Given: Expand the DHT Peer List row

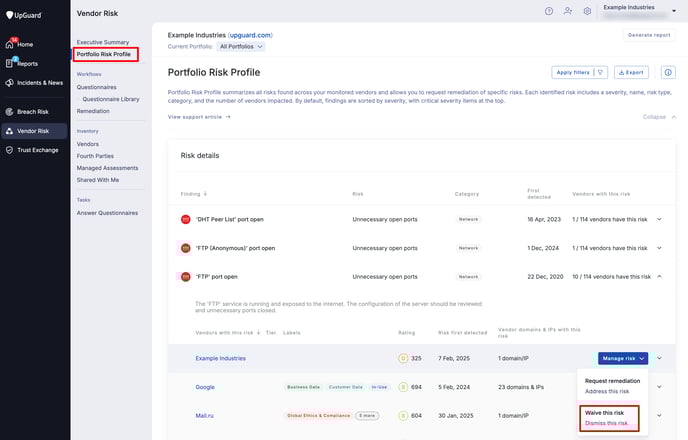Looking at the screenshot, I should (659, 219).
